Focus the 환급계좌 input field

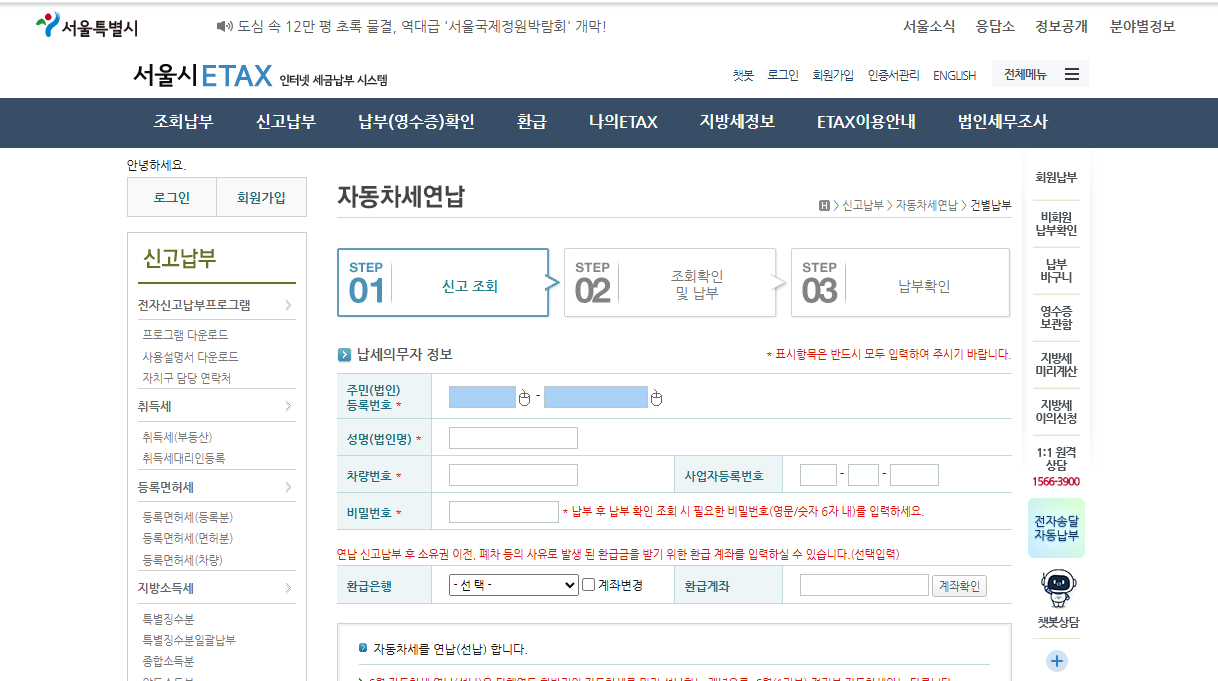[864, 585]
